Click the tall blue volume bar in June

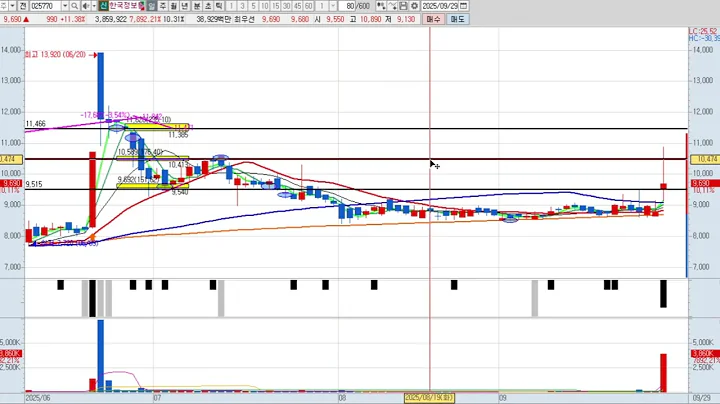tap(101, 356)
